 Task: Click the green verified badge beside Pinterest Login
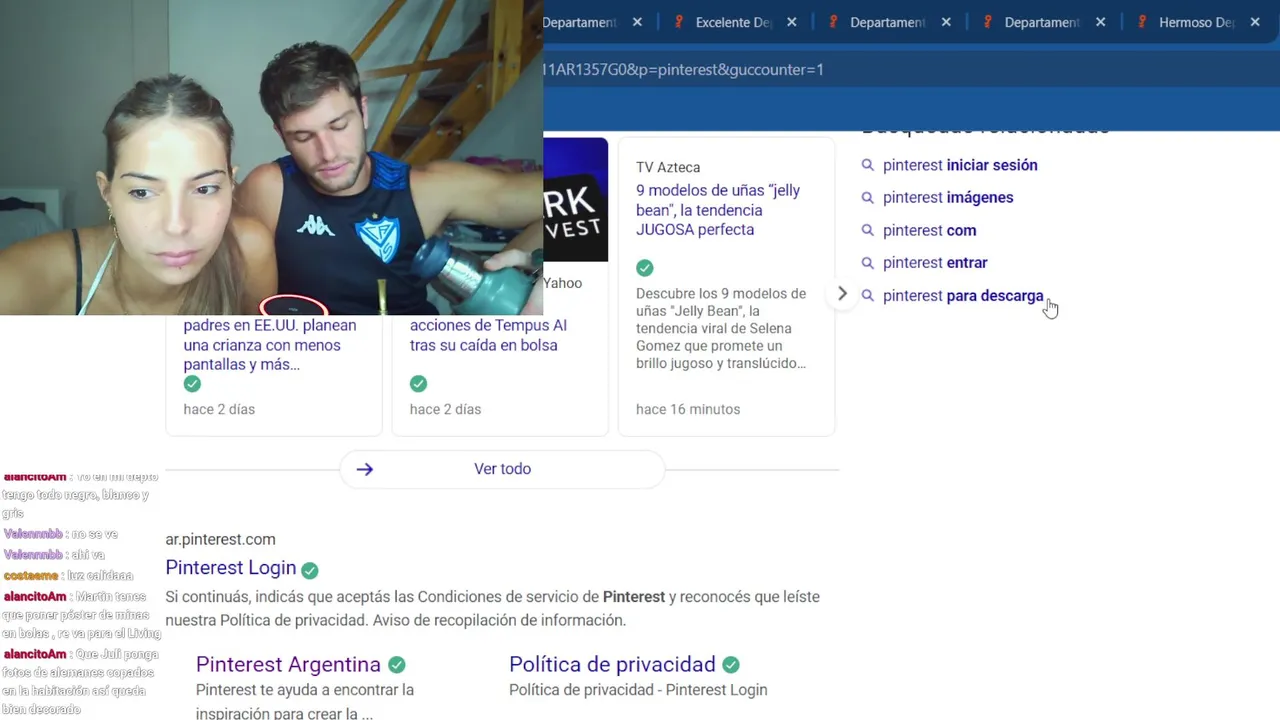(x=310, y=570)
